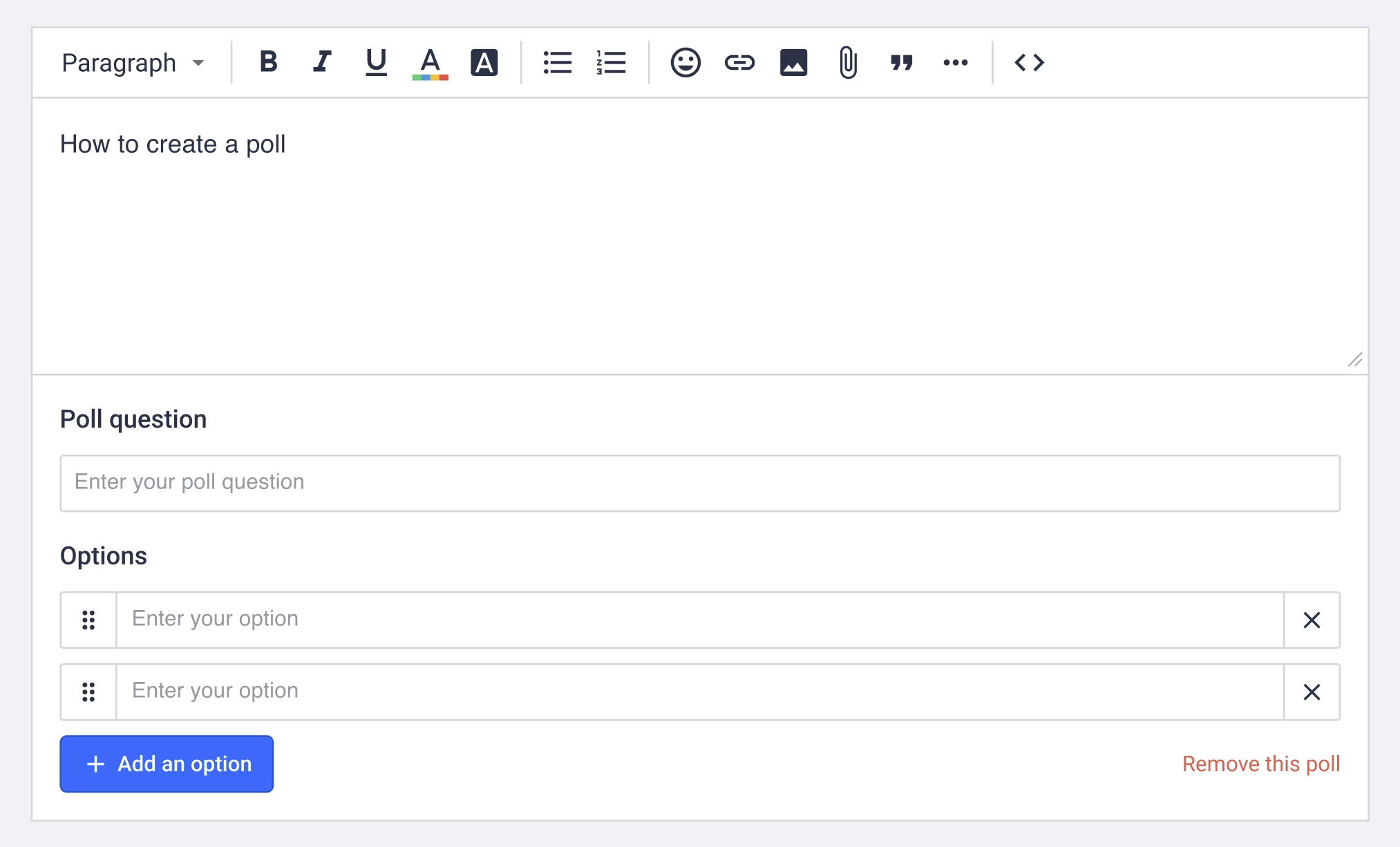Open the Paragraph style dropdown
This screenshot has height=847, width=1400.
click(x=133, y=63)
